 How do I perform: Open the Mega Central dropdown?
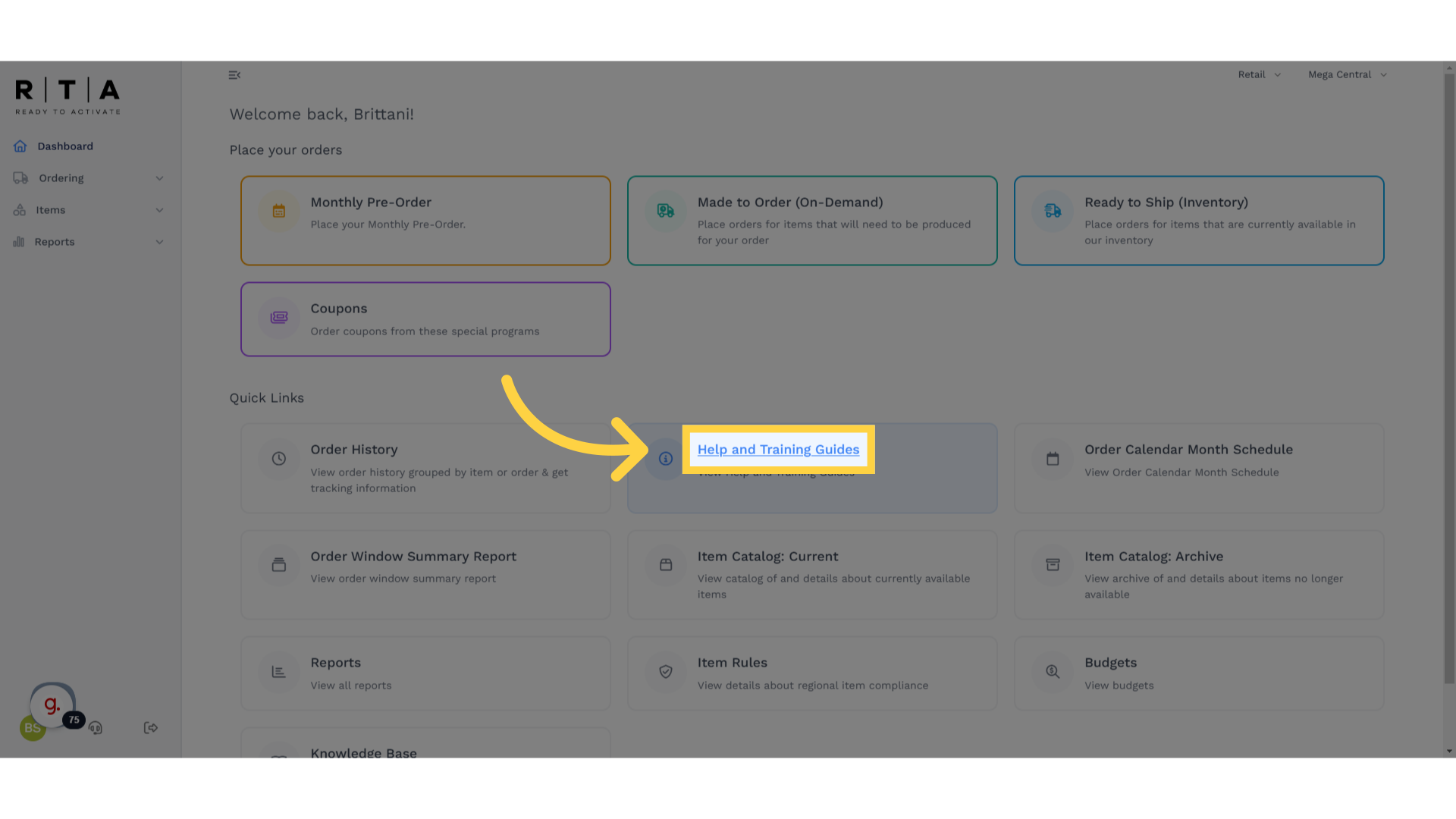tap(1348, 74)
